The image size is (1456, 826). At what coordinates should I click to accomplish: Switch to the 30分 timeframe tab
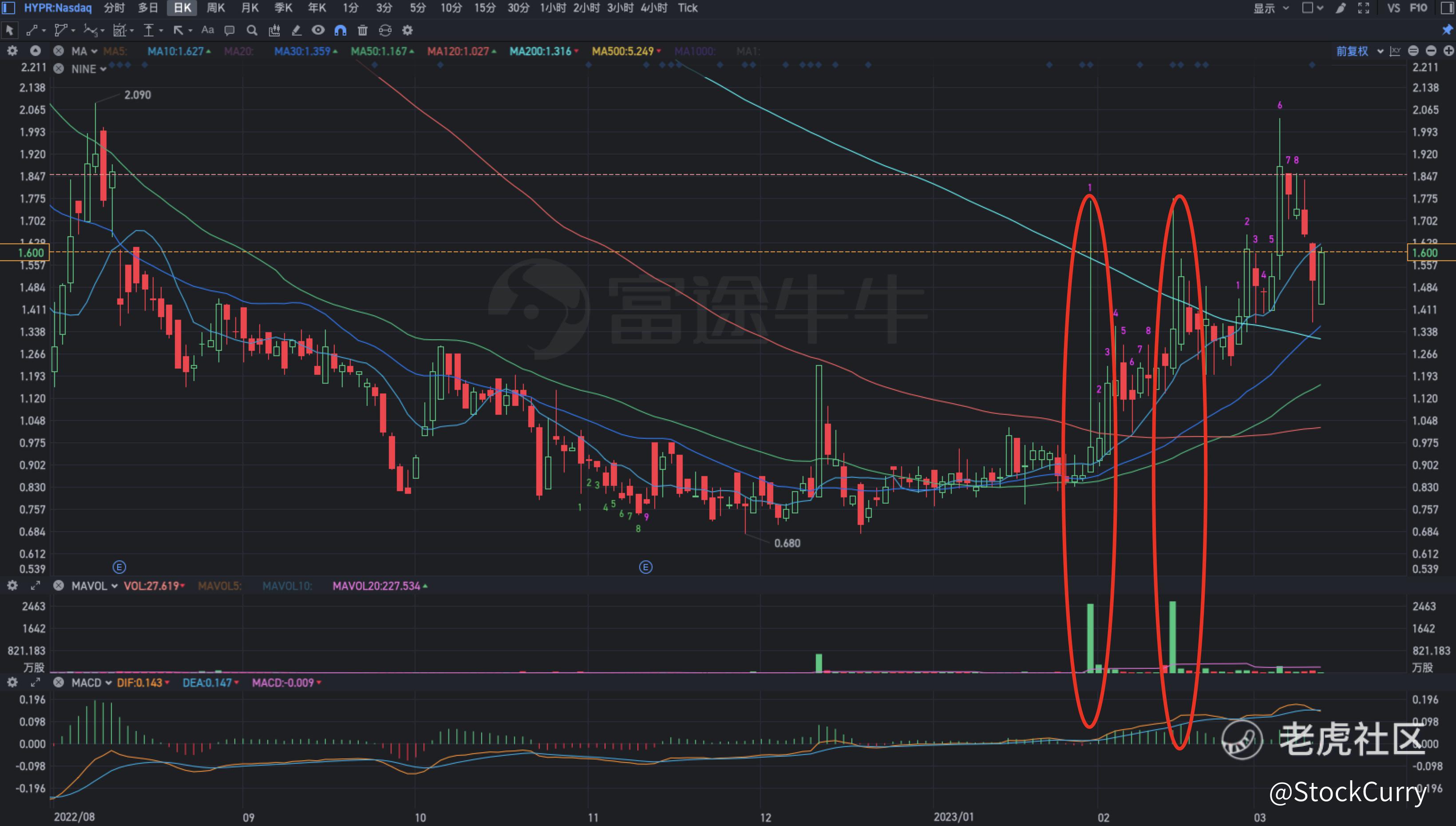click(x=518, y=8)
